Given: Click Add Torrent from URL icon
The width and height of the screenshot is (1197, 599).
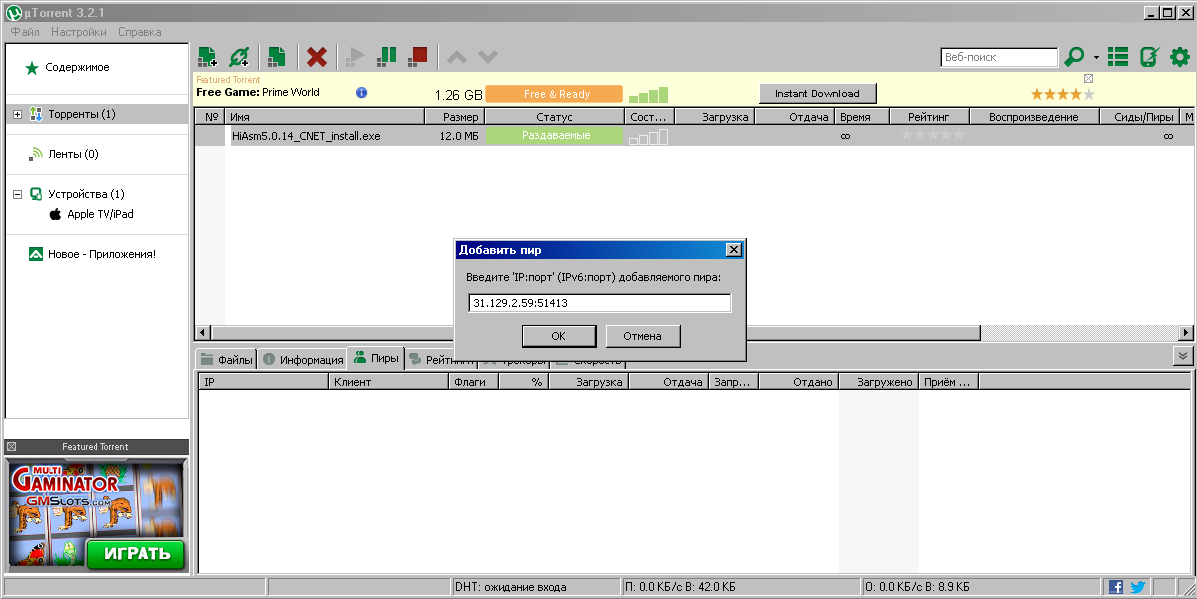Looking at the screenshot, I should pyautogui.click(x=239, y=57).
